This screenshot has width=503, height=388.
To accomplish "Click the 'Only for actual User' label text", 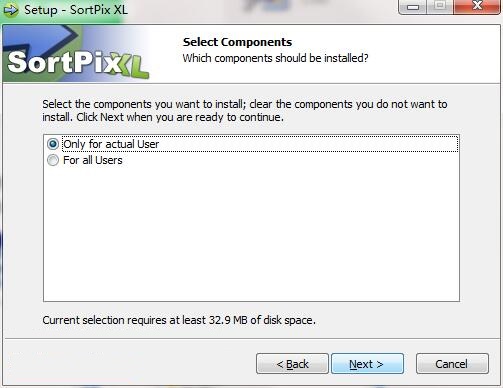I will (111, 144).
